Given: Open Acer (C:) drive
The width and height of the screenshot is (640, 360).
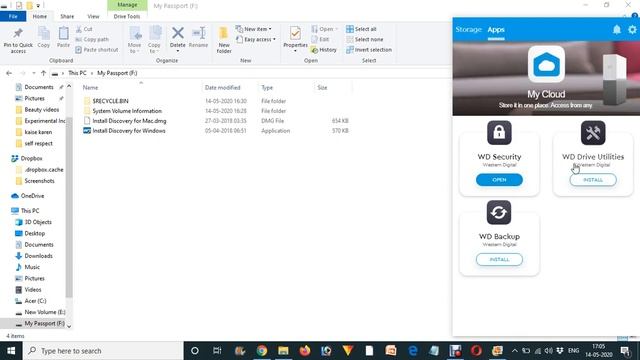Looking at the screenshot, I should click(35, 301).
